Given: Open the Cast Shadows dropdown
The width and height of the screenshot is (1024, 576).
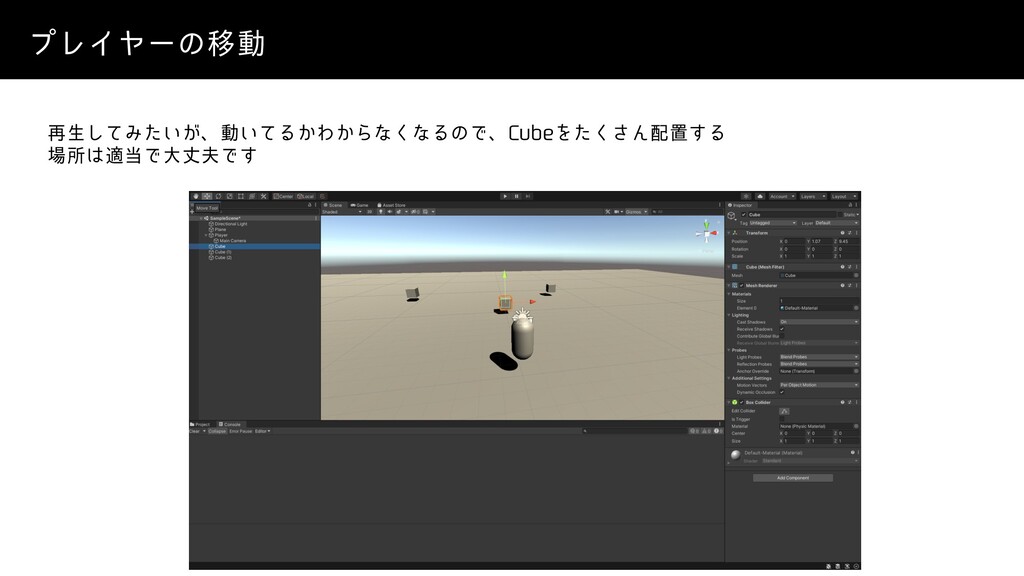Looking at the screenshot, I should pyautogui.click(x=818, y=322).
